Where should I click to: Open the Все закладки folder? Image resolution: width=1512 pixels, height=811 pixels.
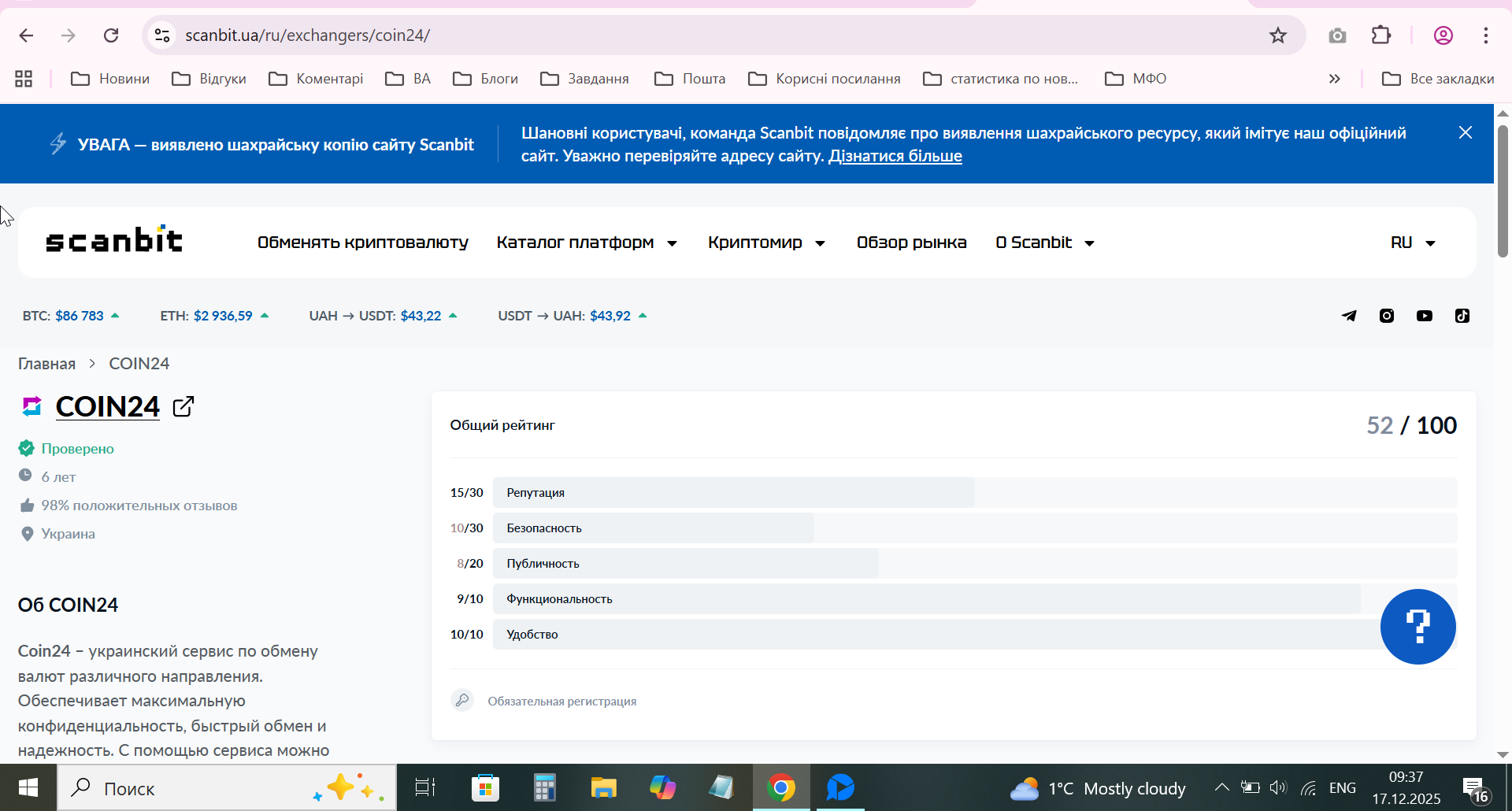tap(1438, 79)
